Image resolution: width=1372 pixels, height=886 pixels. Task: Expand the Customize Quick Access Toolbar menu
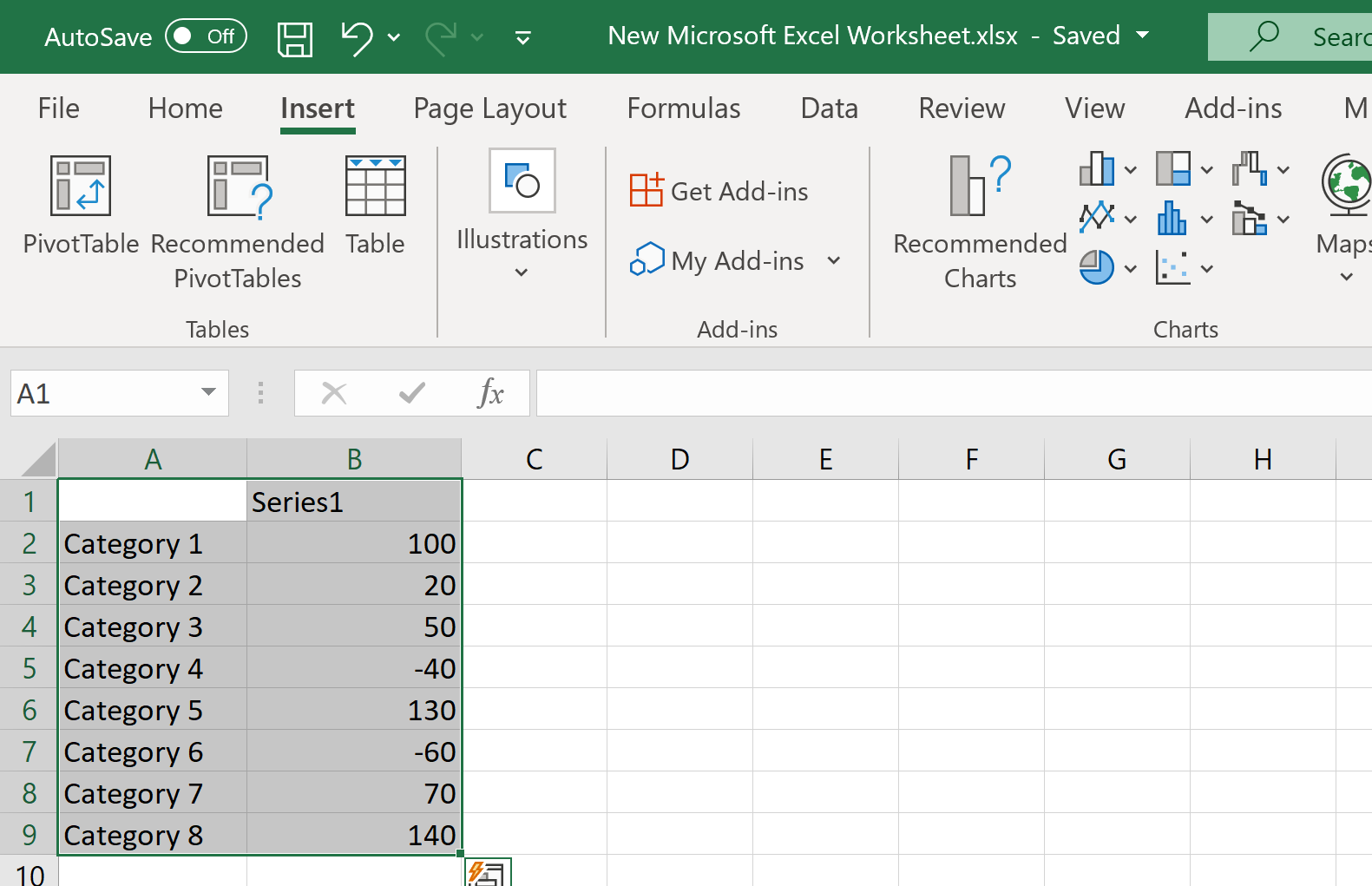(522, 38)
